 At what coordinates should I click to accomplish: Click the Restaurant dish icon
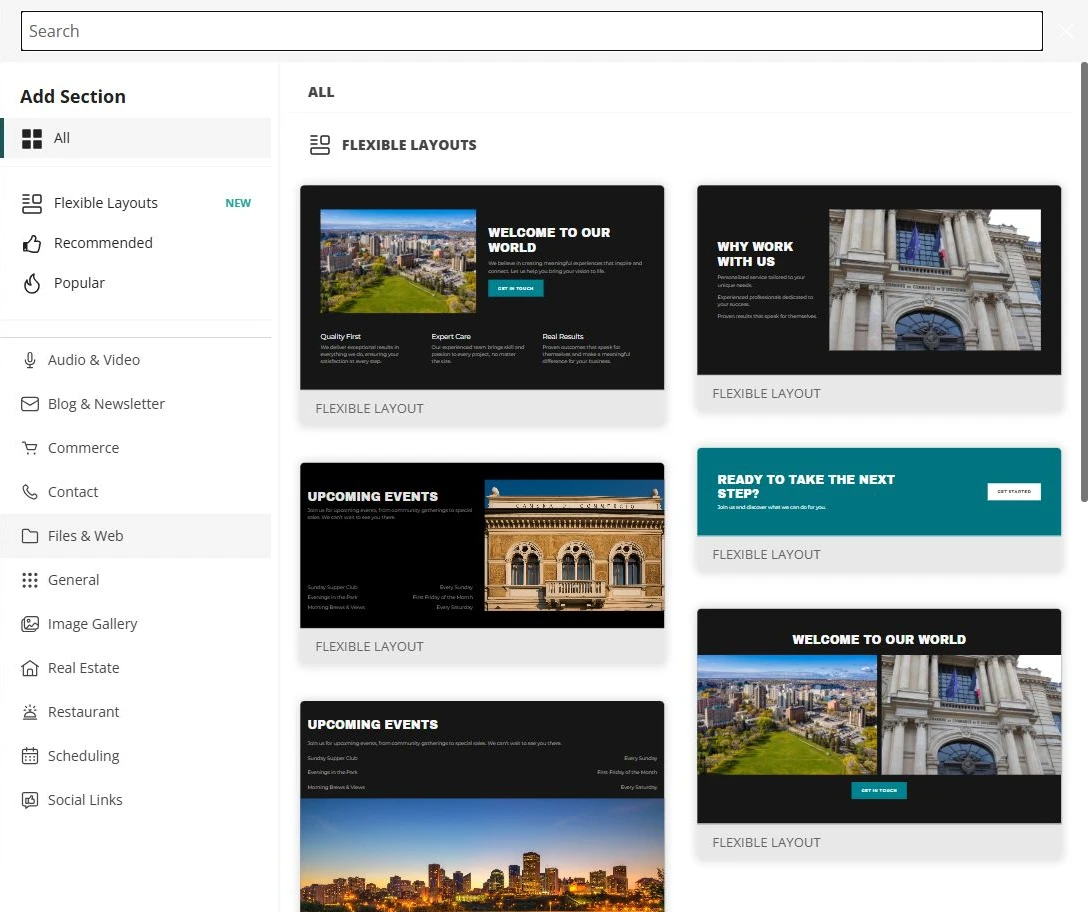[30, 712]
